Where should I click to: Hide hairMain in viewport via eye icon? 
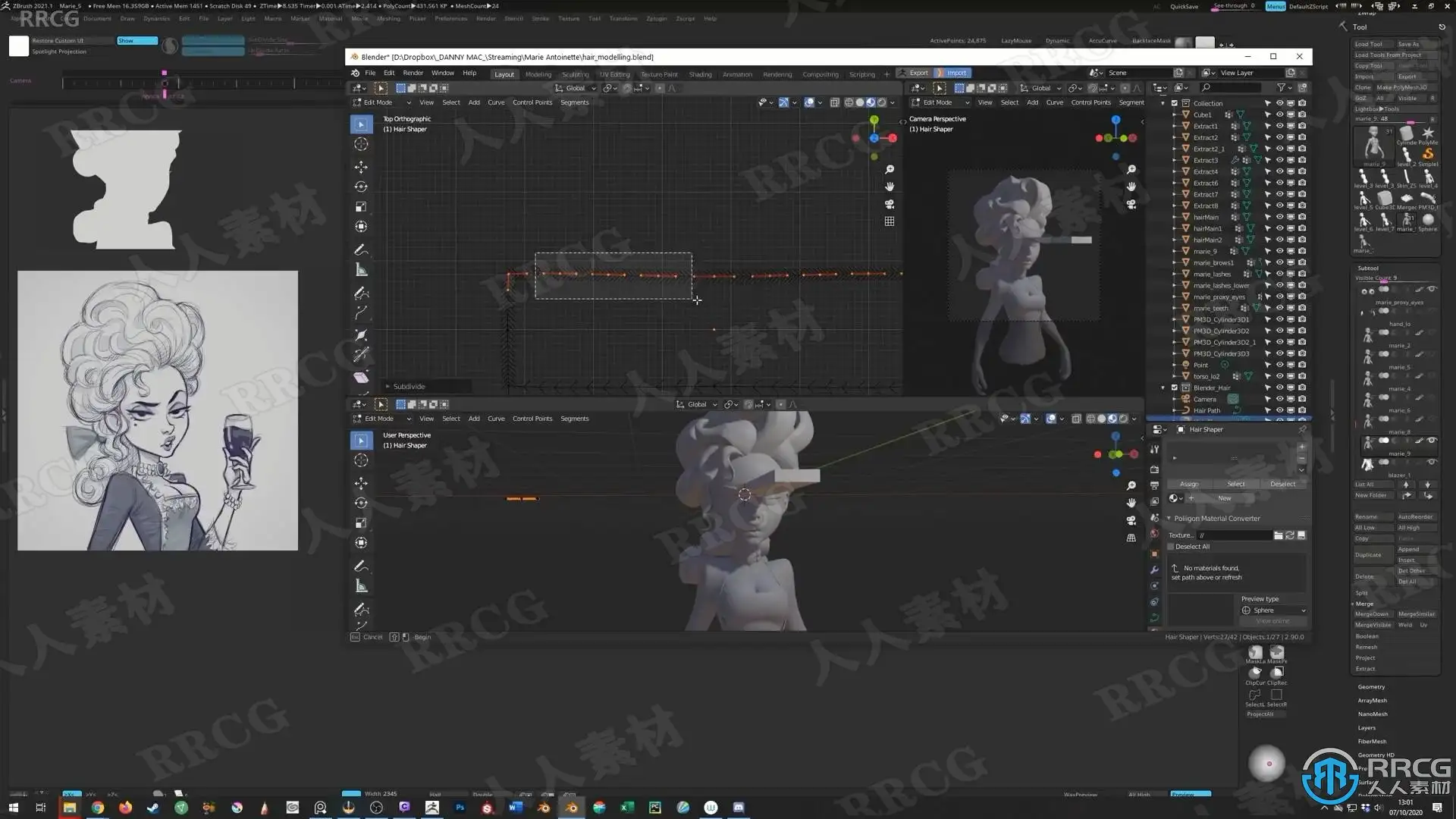pyautogui.click(x=1279, y=217)
